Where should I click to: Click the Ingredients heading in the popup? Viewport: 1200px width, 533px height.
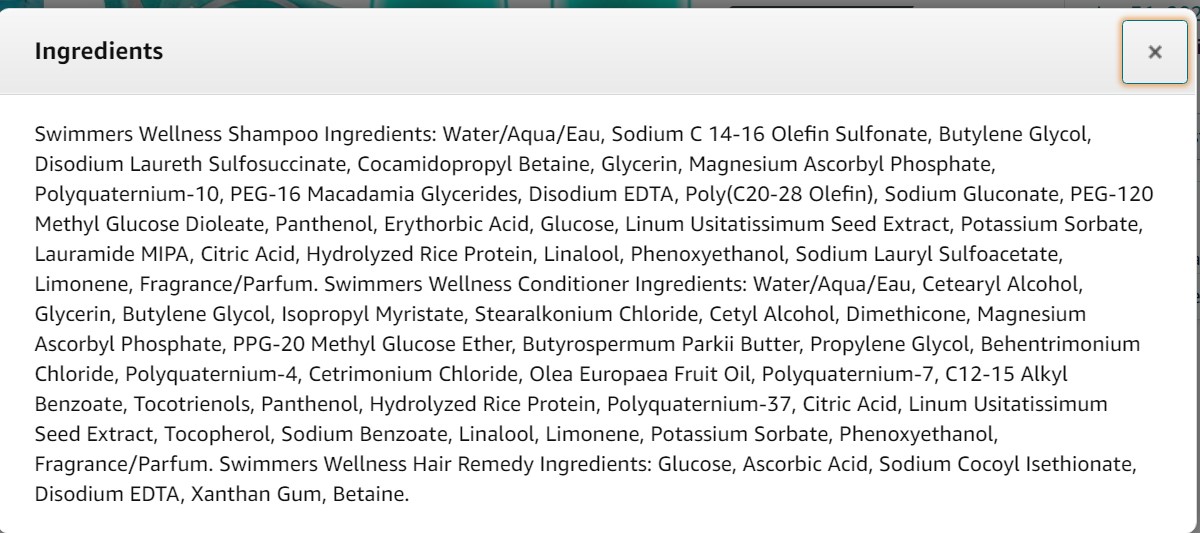(98, 51)
